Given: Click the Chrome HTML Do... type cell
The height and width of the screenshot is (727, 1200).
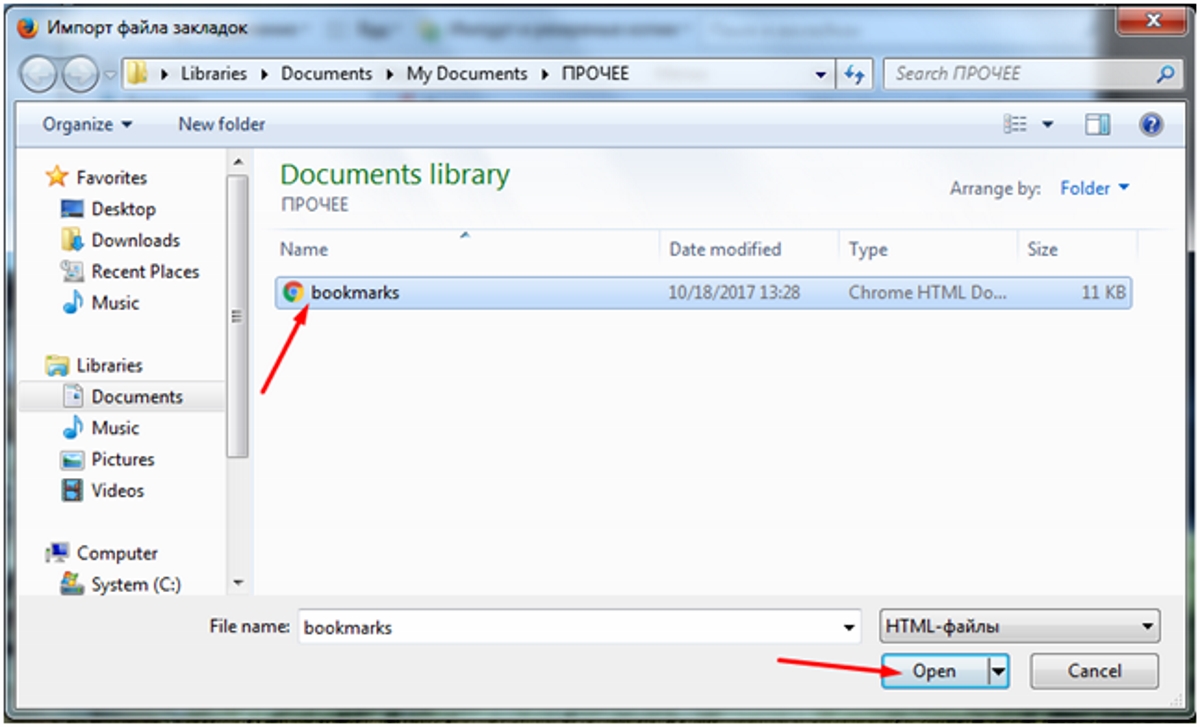Looking at the screenshot, I should pyautogui.click(x=928, y=293).
